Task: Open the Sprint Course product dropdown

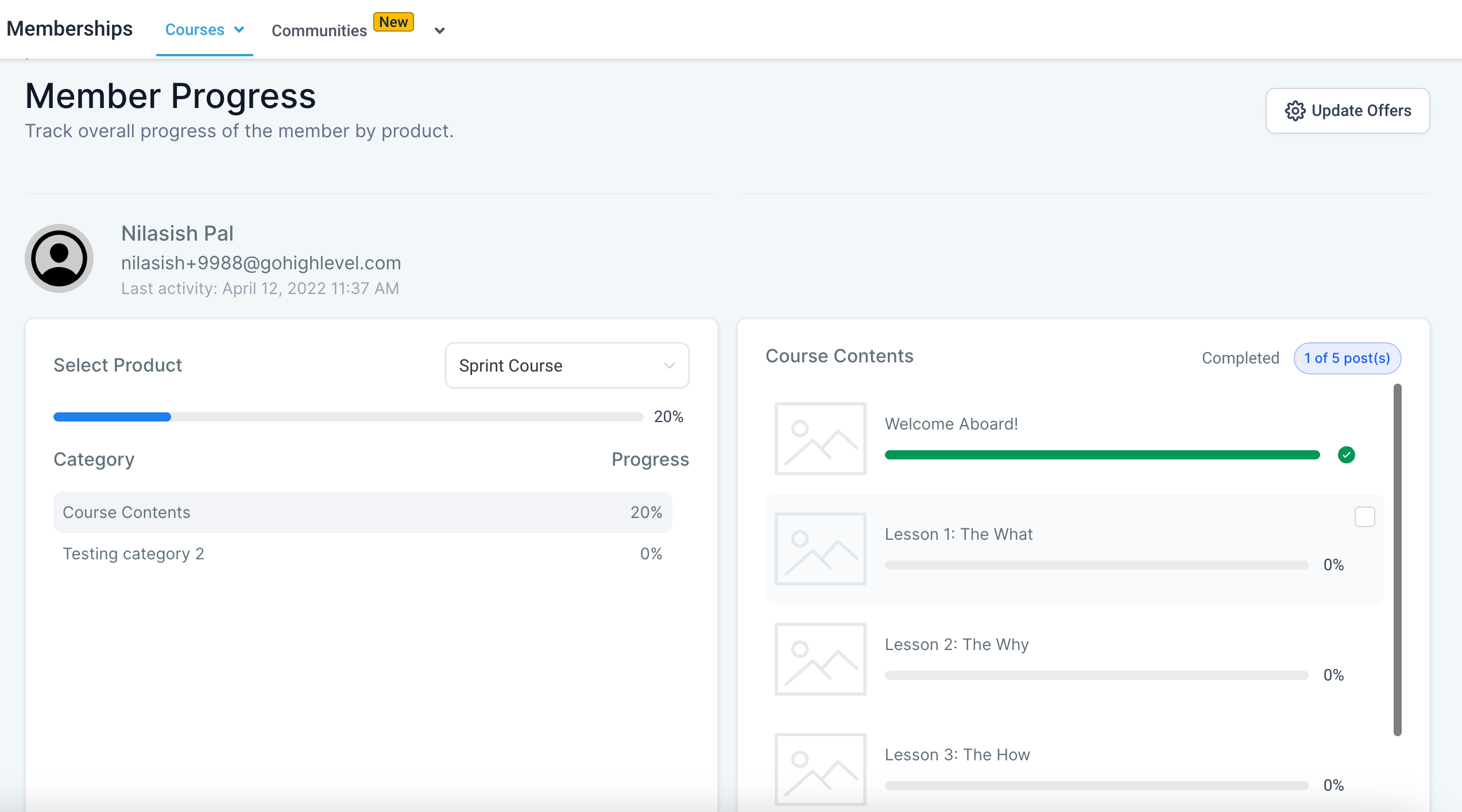Action: click(567, 365)
